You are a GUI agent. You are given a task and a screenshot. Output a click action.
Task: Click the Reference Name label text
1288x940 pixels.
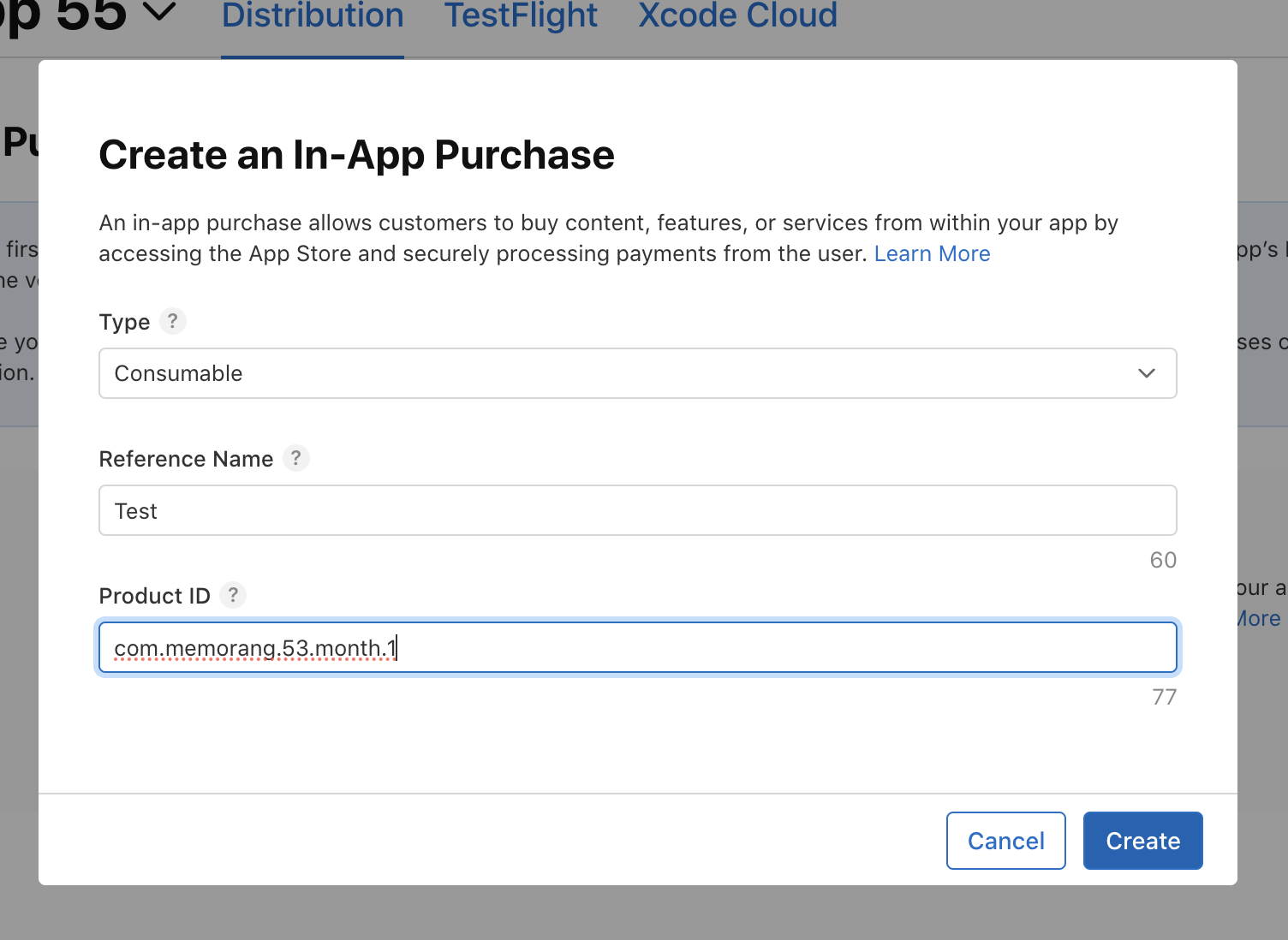coord(186,460)
